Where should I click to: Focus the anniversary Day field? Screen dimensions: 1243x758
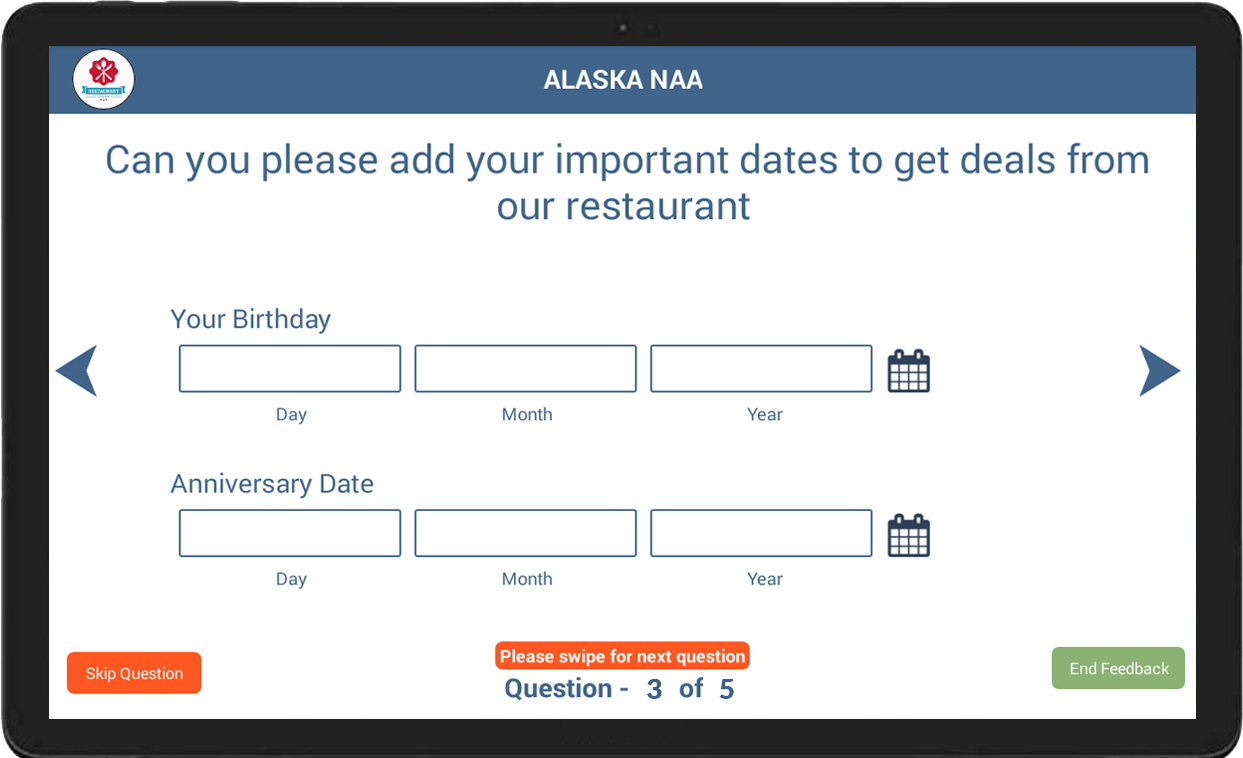[x=290, y=533]
